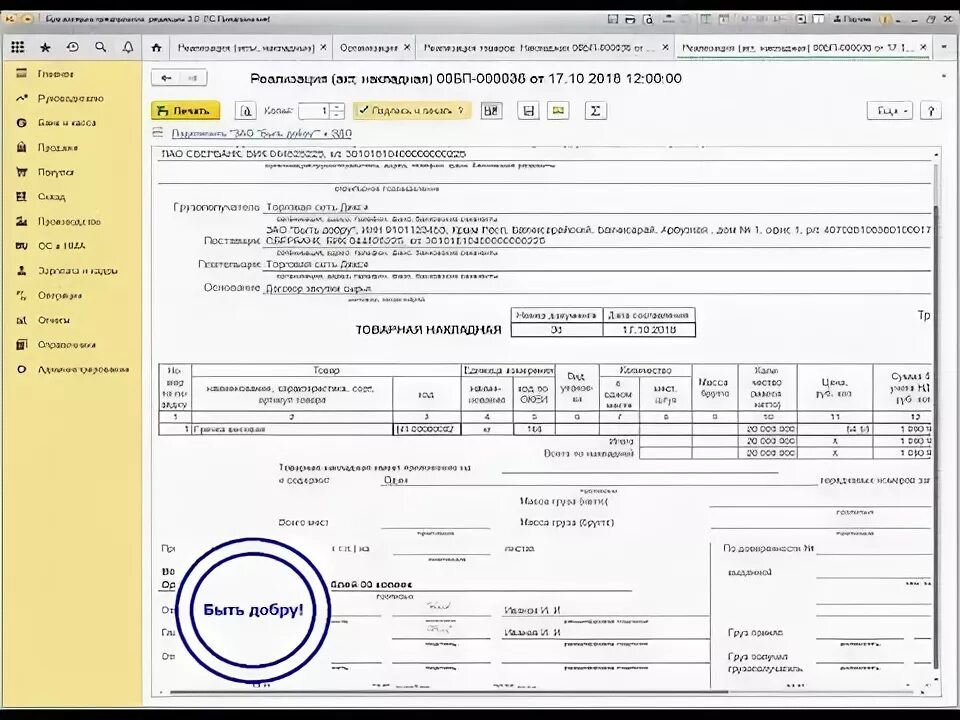The image size is (960, 720).
Task: Decrease the Копий count with down arrow
Action: point(337,115)
